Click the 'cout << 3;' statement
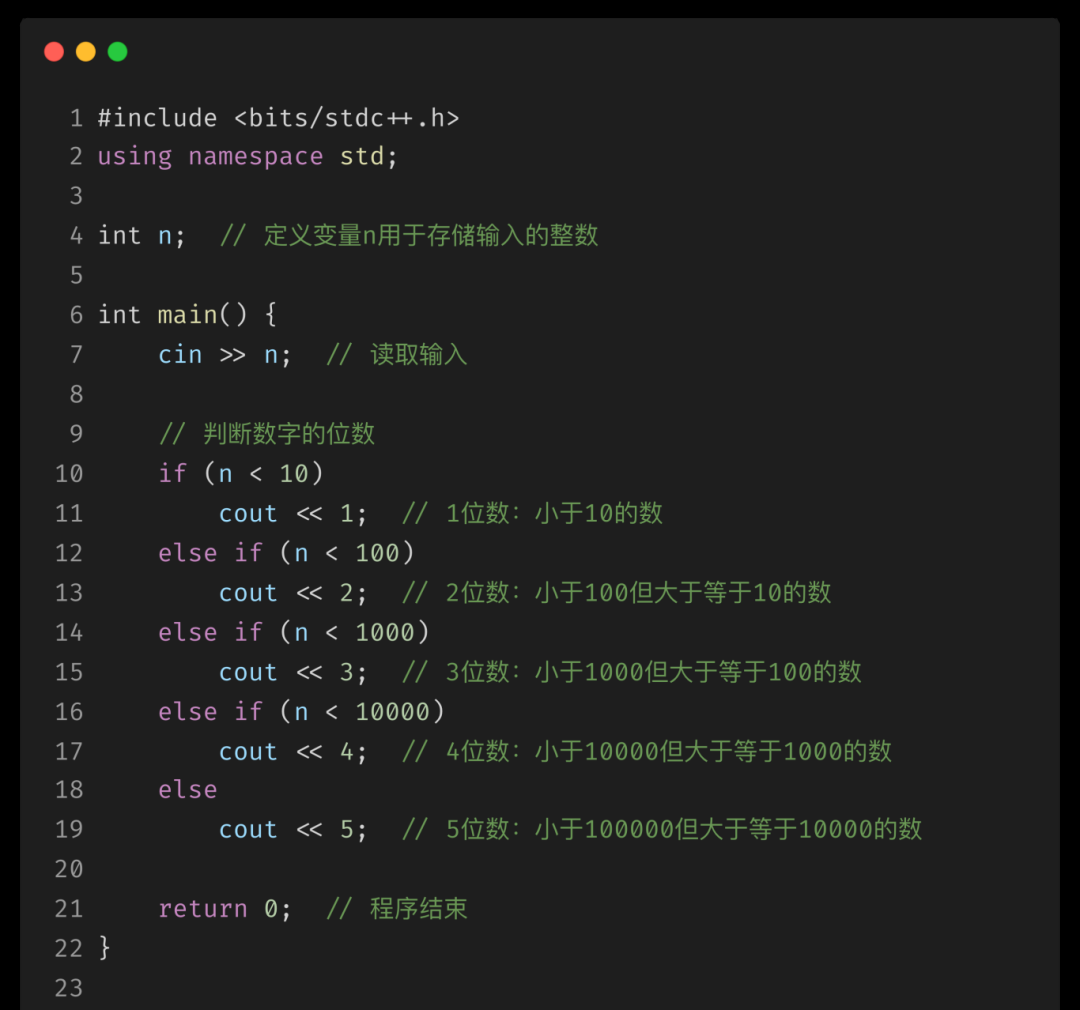 [x=293, y=672]
